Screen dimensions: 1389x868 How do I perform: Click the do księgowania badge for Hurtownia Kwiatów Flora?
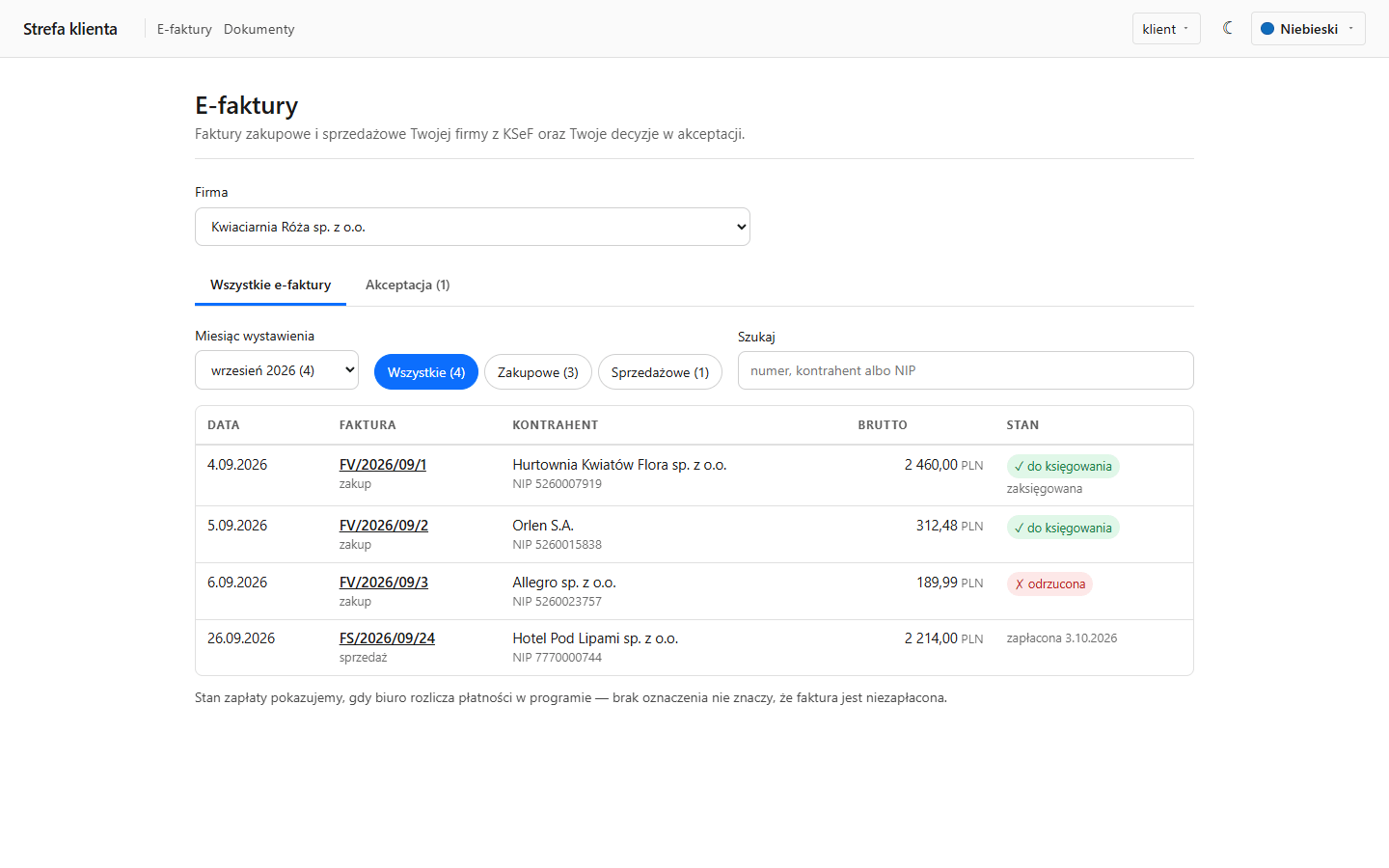pos(1063,466)
